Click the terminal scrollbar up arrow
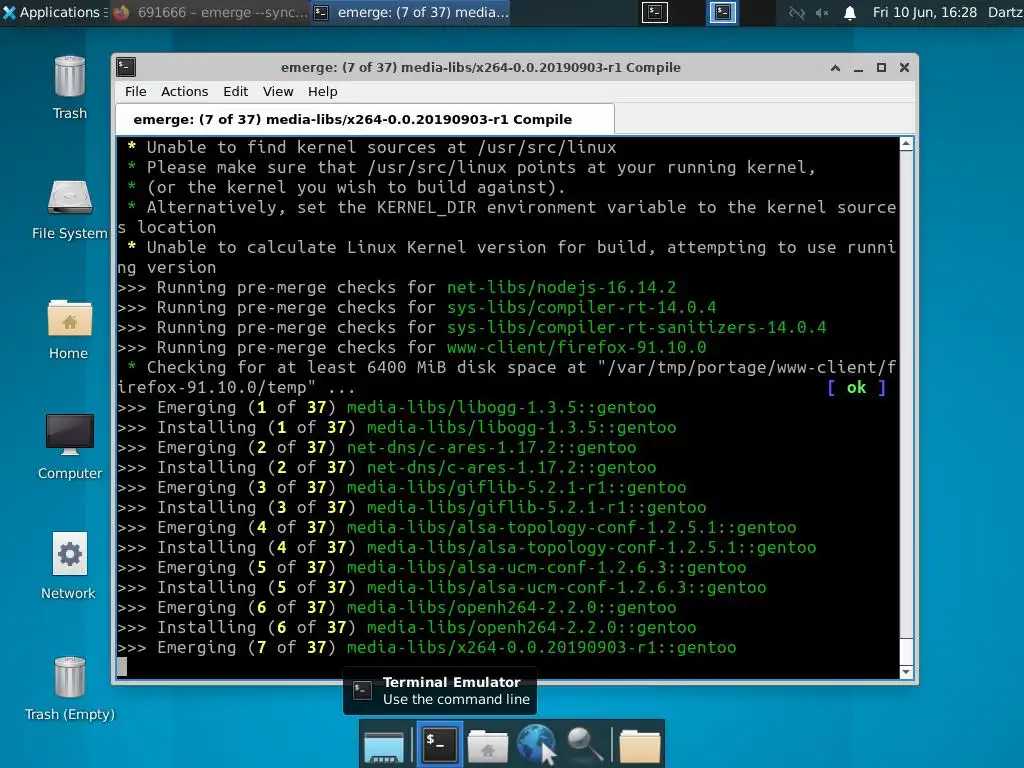This screenshot has width=1024, height=768. click(x=906, y=144)
